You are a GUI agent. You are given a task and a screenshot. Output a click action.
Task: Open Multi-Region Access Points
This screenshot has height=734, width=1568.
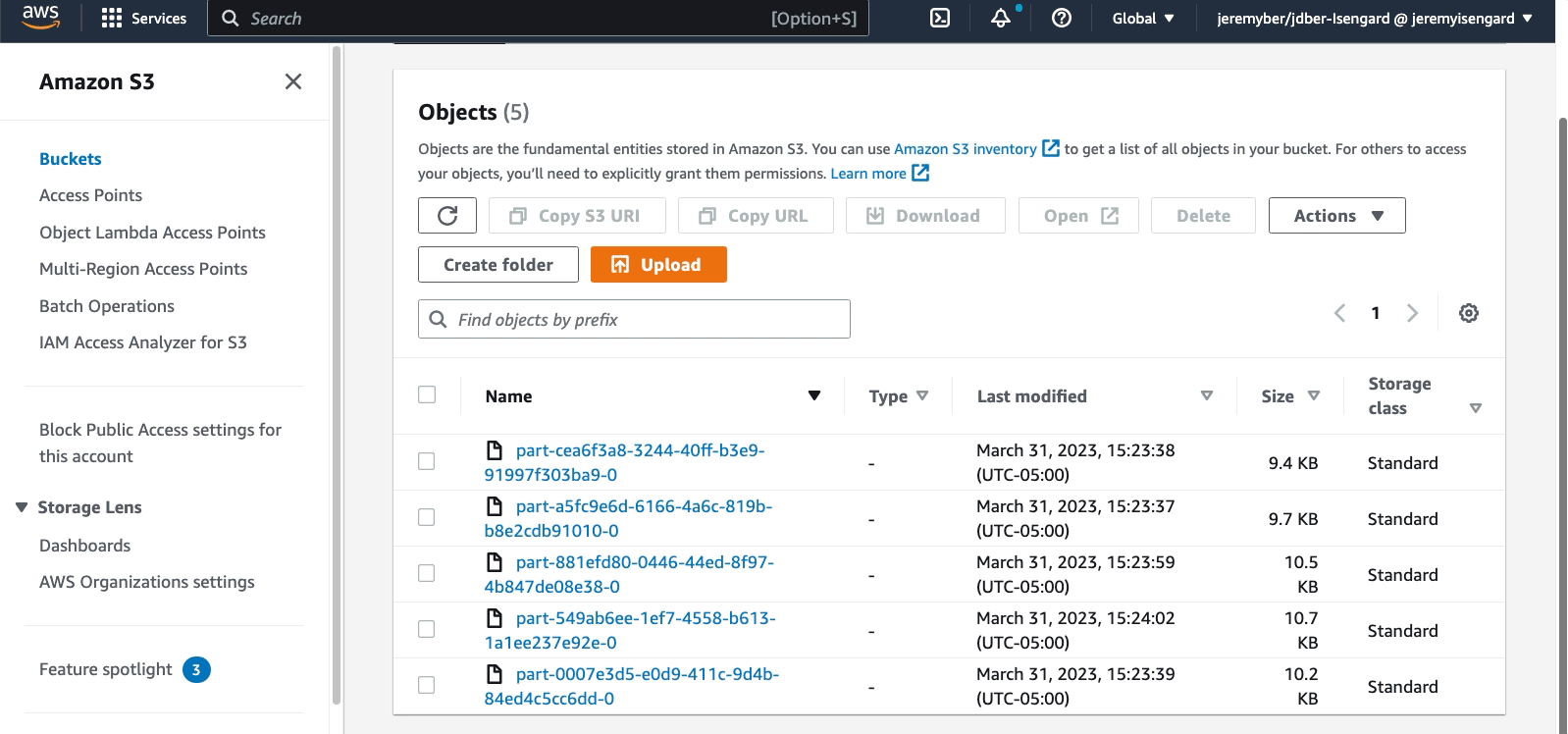coord(143,269)
